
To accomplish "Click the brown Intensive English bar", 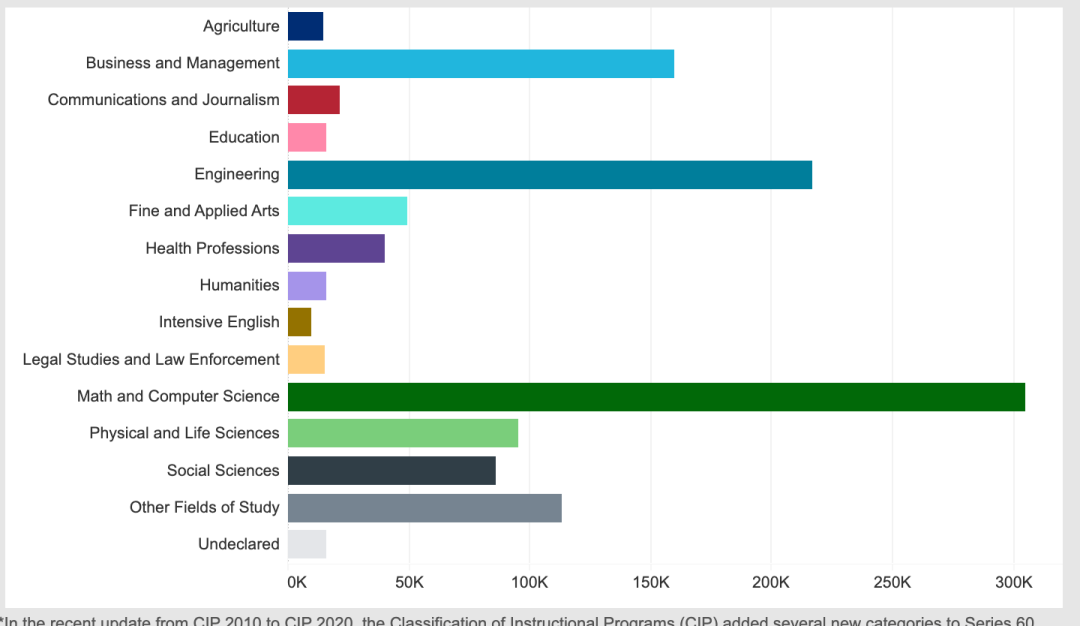I will coord(299,322).
